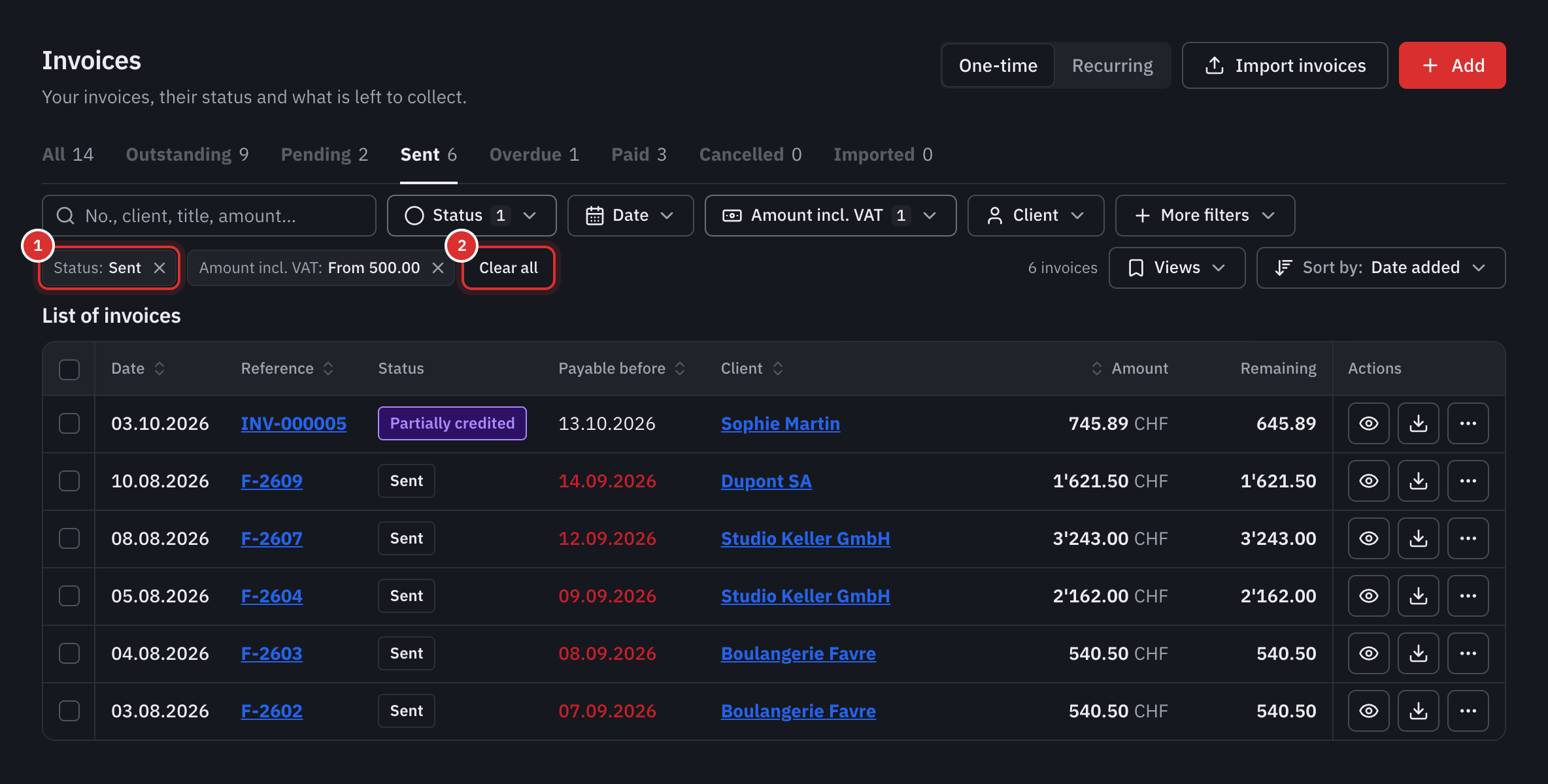Select checkbox for invoice INV-000005
Viewport: 1548px width, 784px height.
69,423
